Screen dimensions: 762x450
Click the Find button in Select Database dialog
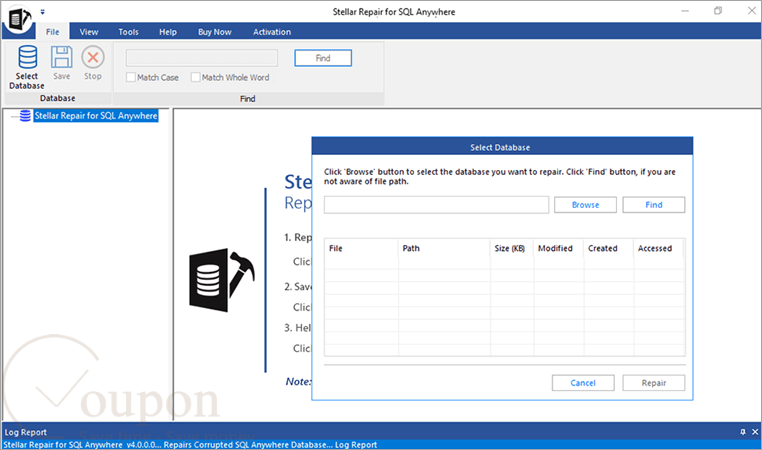(654, 205)
